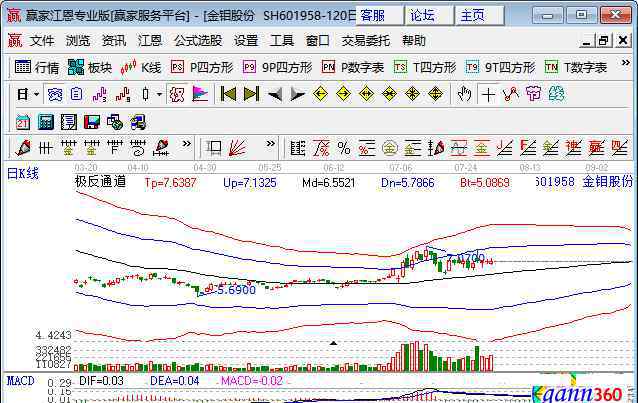Open the T数字表 tool
The image size is (638, 403).
pos(576,67)
